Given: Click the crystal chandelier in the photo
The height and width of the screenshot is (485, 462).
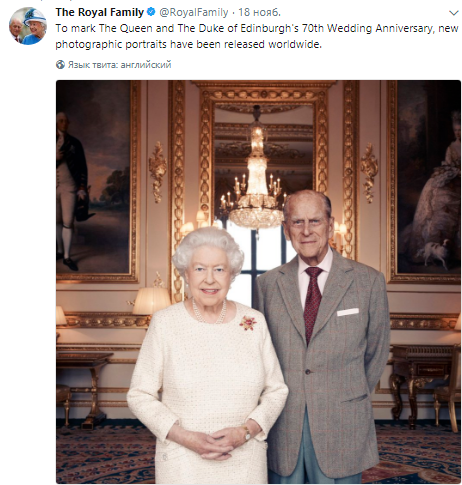Looking at the screenshot, I should [256, 177].
